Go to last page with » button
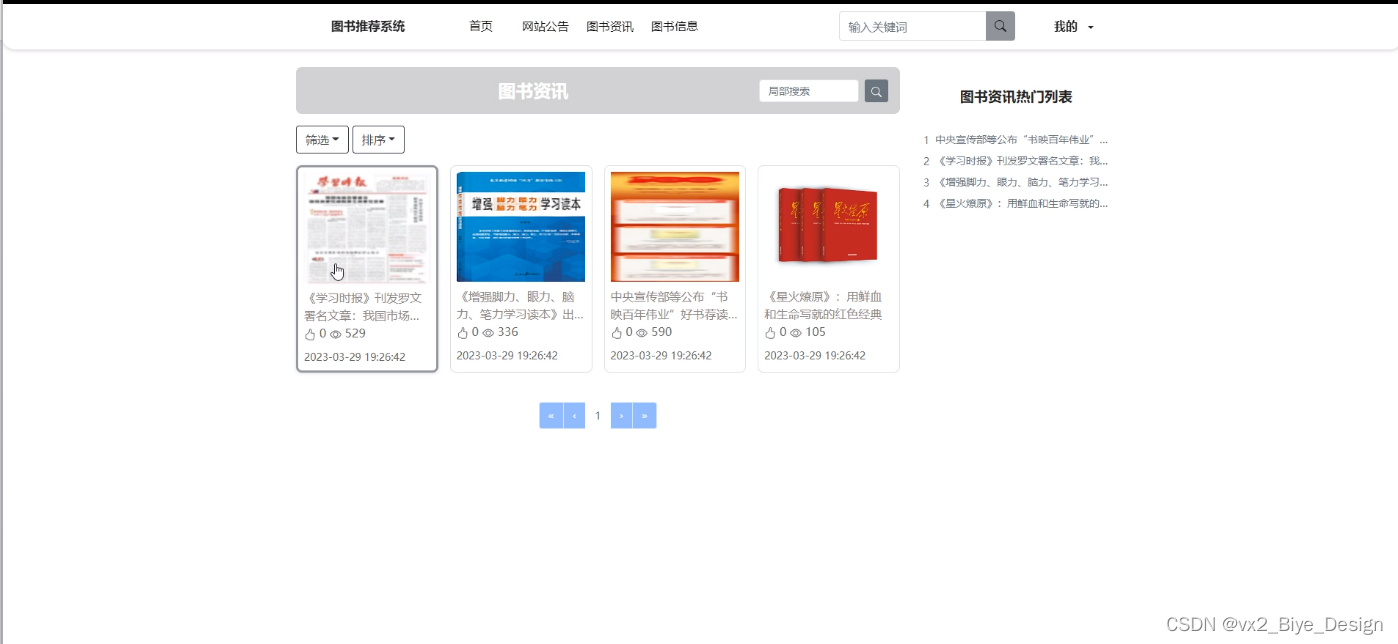1398x644 pixels. click(645, 415)
